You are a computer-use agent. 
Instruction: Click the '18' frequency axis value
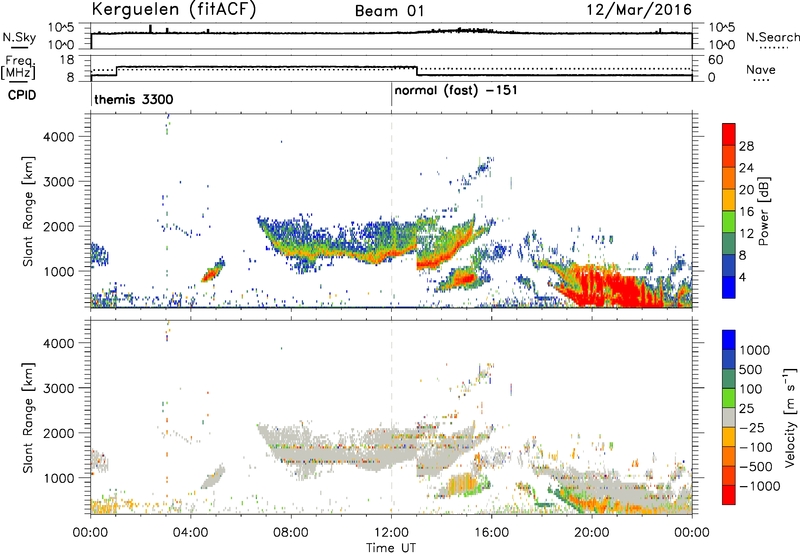point(67,60)
